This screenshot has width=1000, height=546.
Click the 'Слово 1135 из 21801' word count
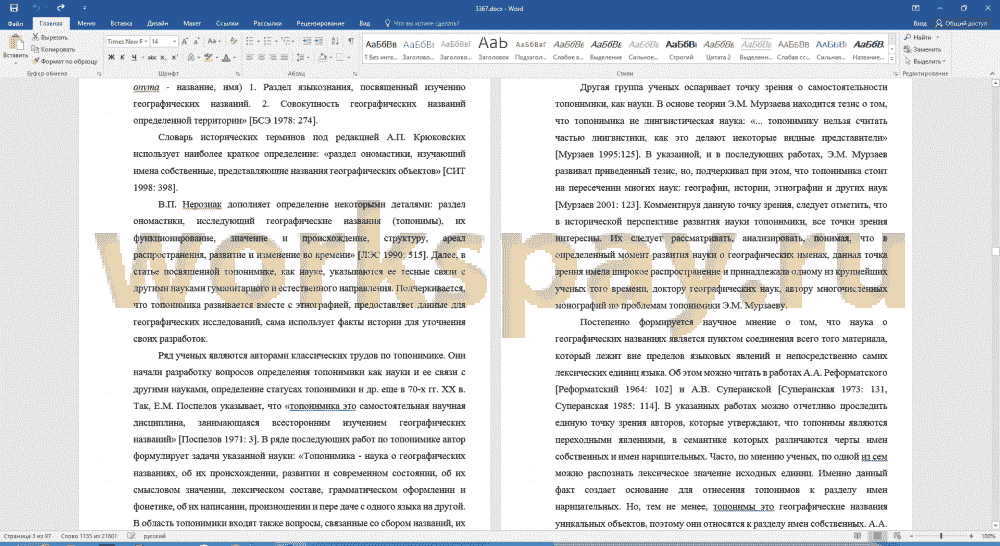pos(89,536)
